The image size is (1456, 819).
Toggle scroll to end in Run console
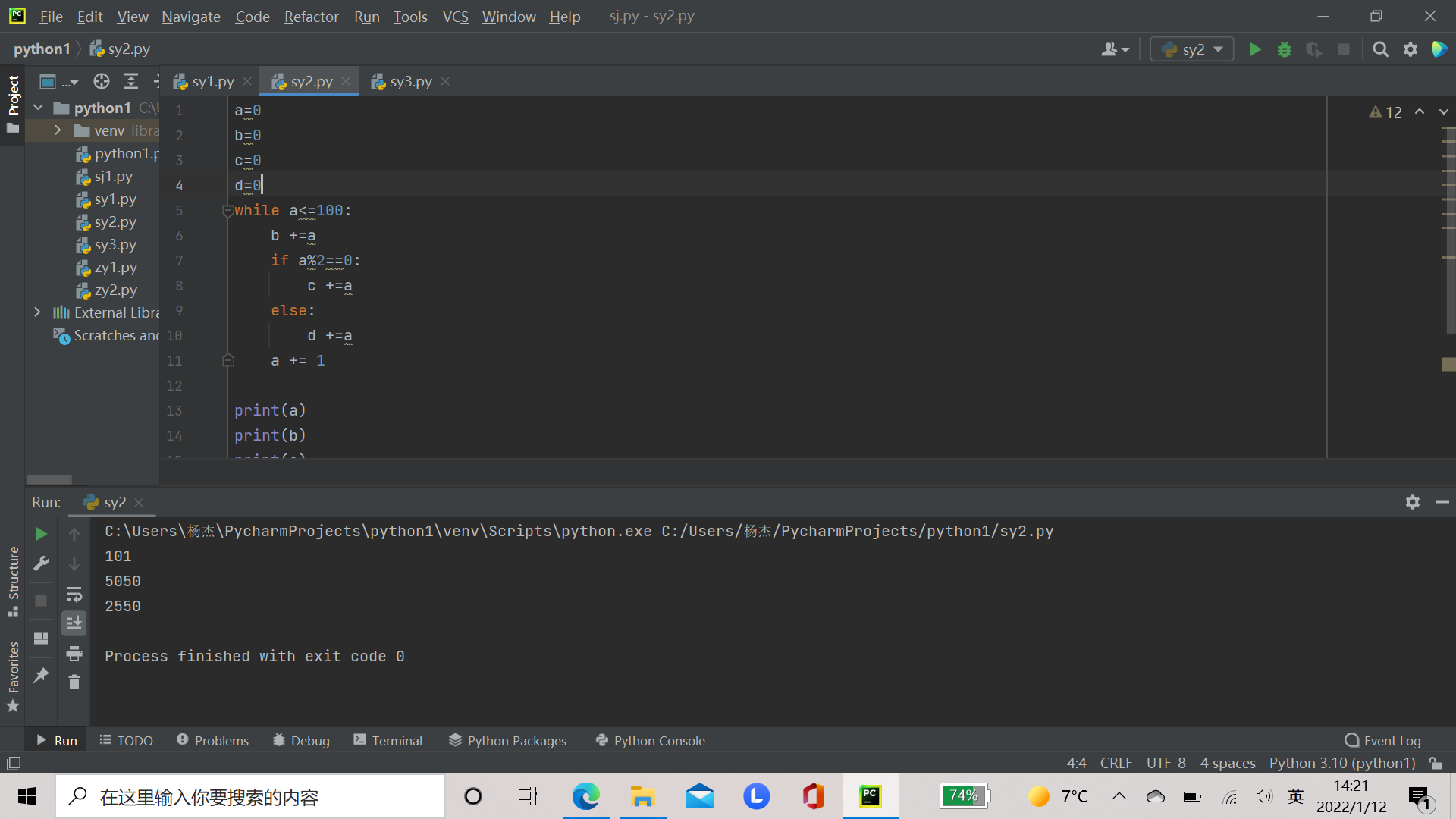(74, 623)
